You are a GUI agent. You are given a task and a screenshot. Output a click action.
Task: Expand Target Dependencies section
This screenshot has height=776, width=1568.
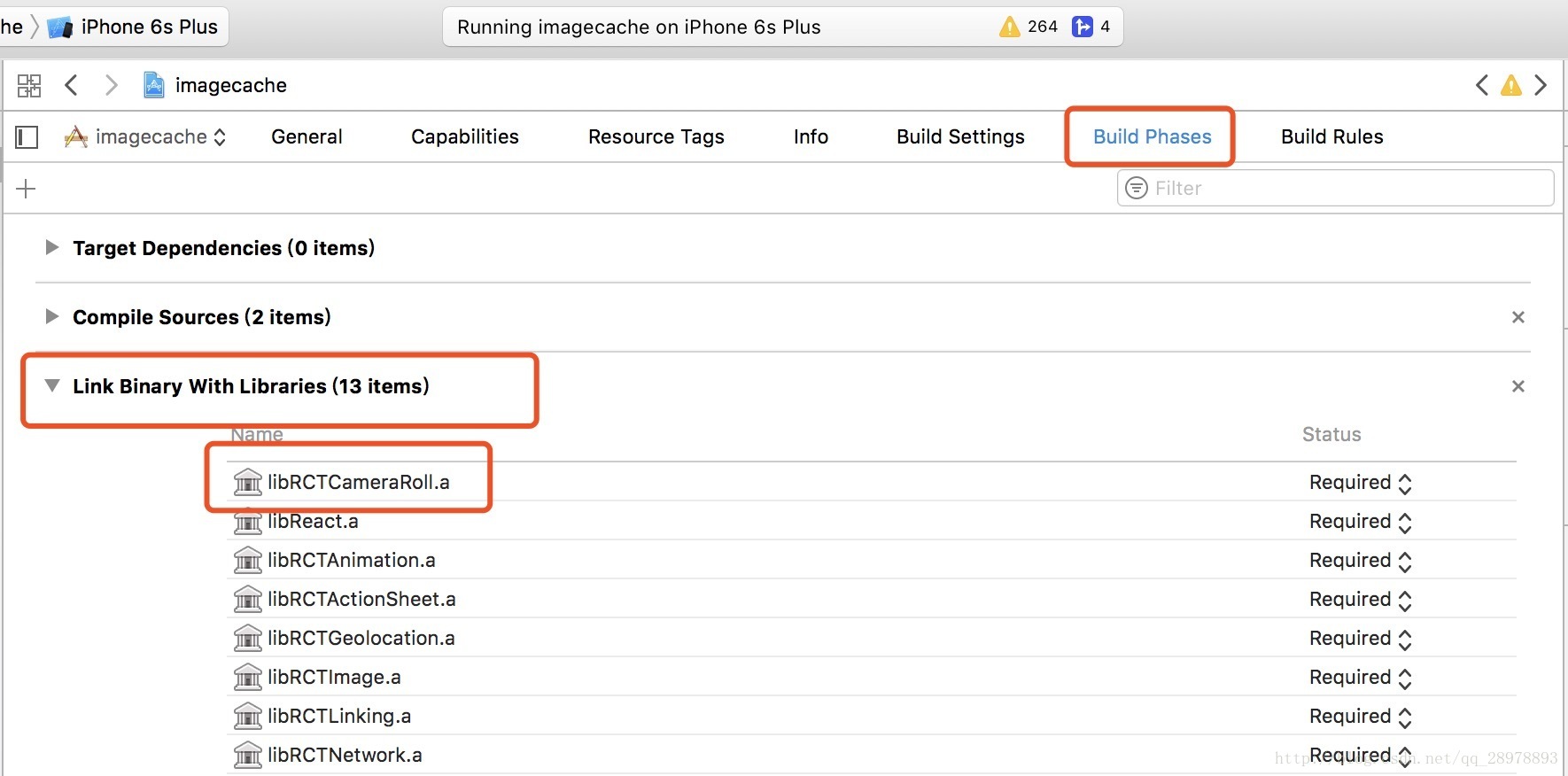click(x=52, y=247)
